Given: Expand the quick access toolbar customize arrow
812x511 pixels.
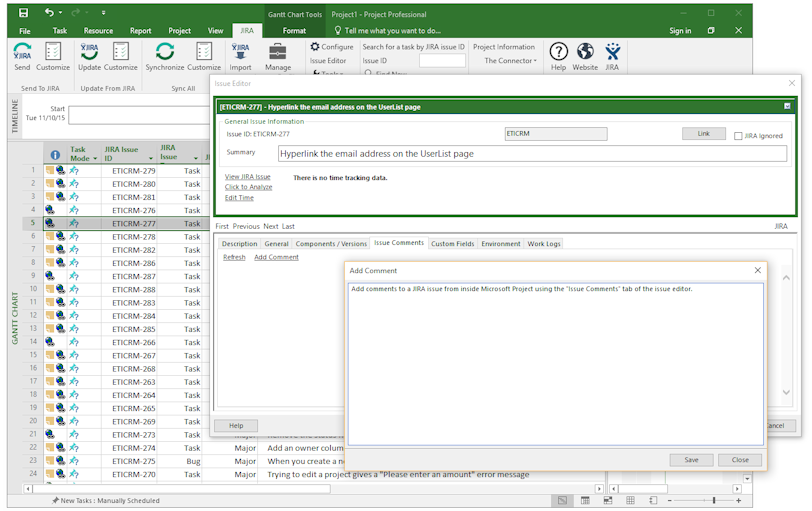Looking at the screenshot, I should coord(104,12).
